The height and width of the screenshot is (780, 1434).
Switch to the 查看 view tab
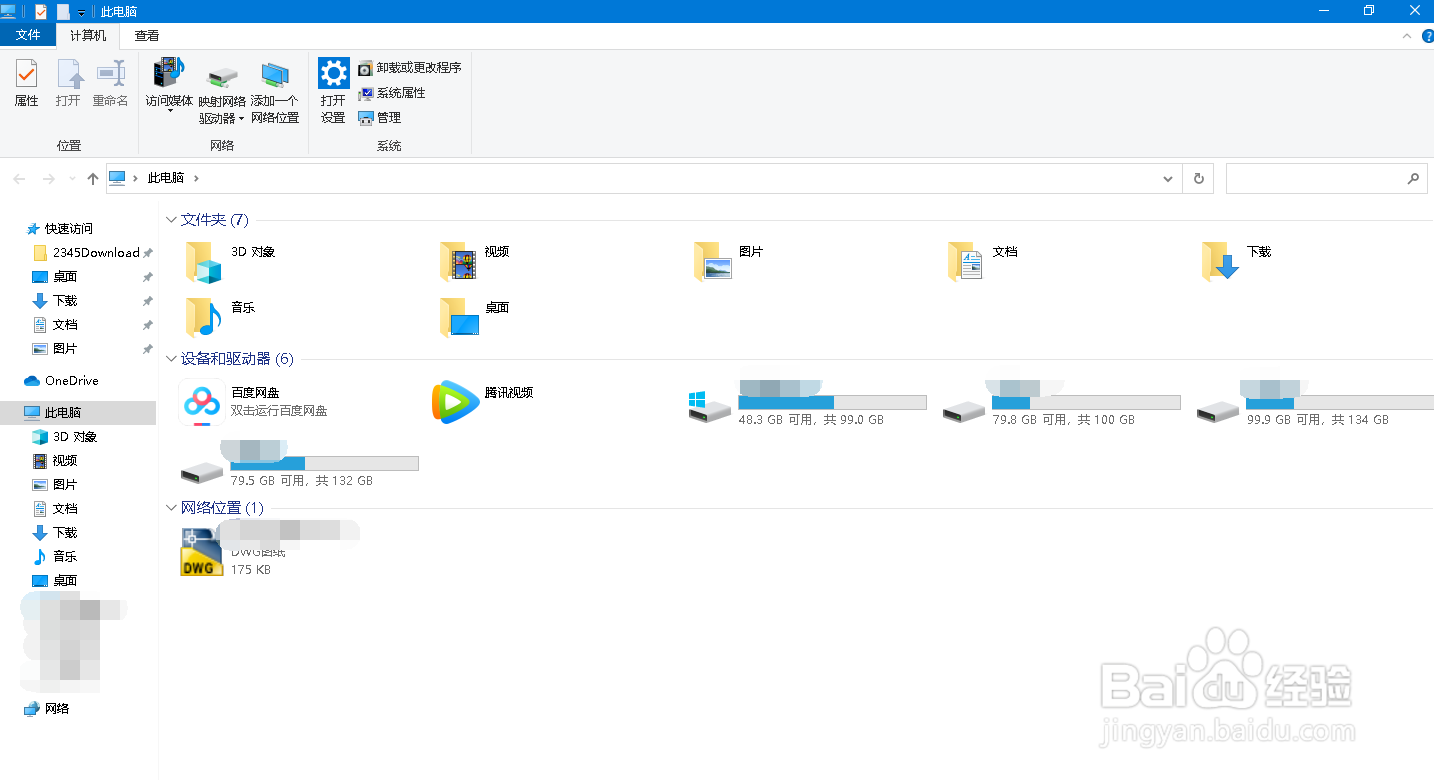[147, 36]
